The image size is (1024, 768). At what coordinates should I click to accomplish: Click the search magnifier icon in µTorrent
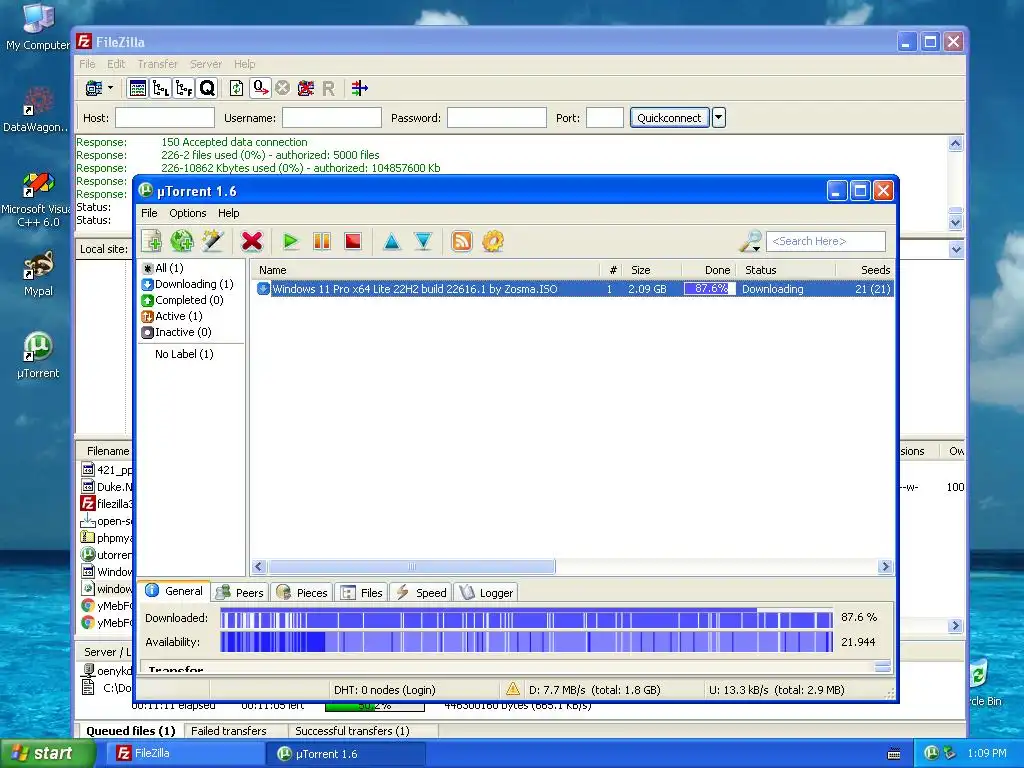pos(750,241)
